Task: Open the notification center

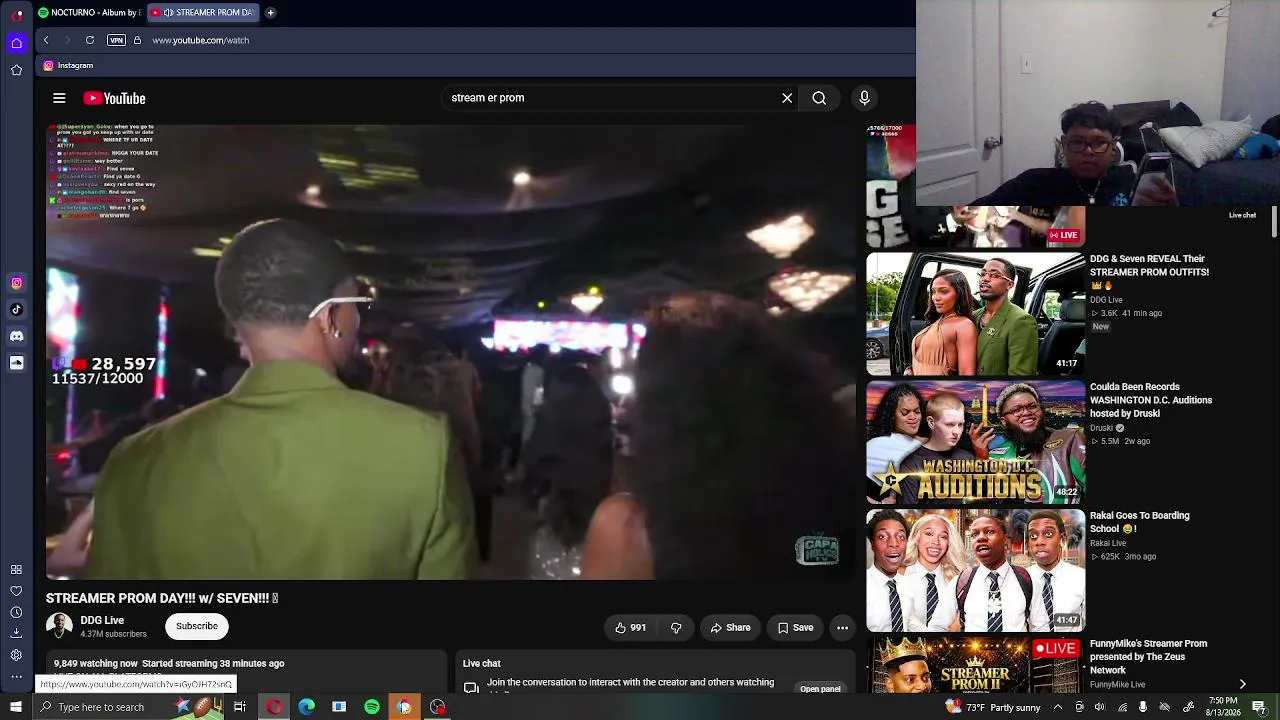Action: 1259,707
